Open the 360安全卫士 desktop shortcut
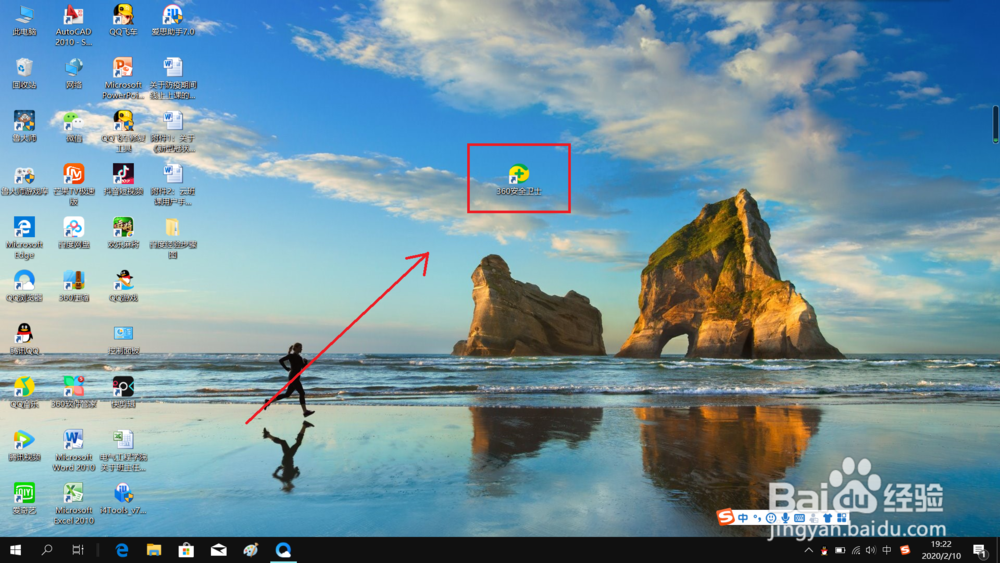1000x563 pixels. tap(518, 179)
